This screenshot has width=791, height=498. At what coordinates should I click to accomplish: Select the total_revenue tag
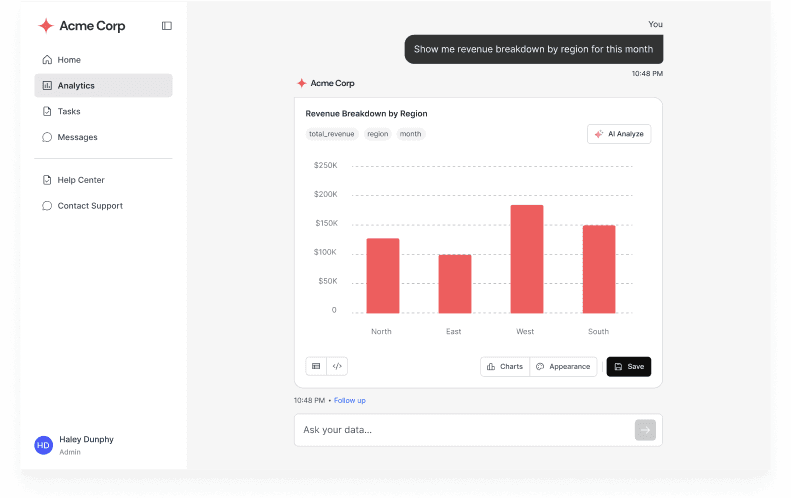point(331,134)
